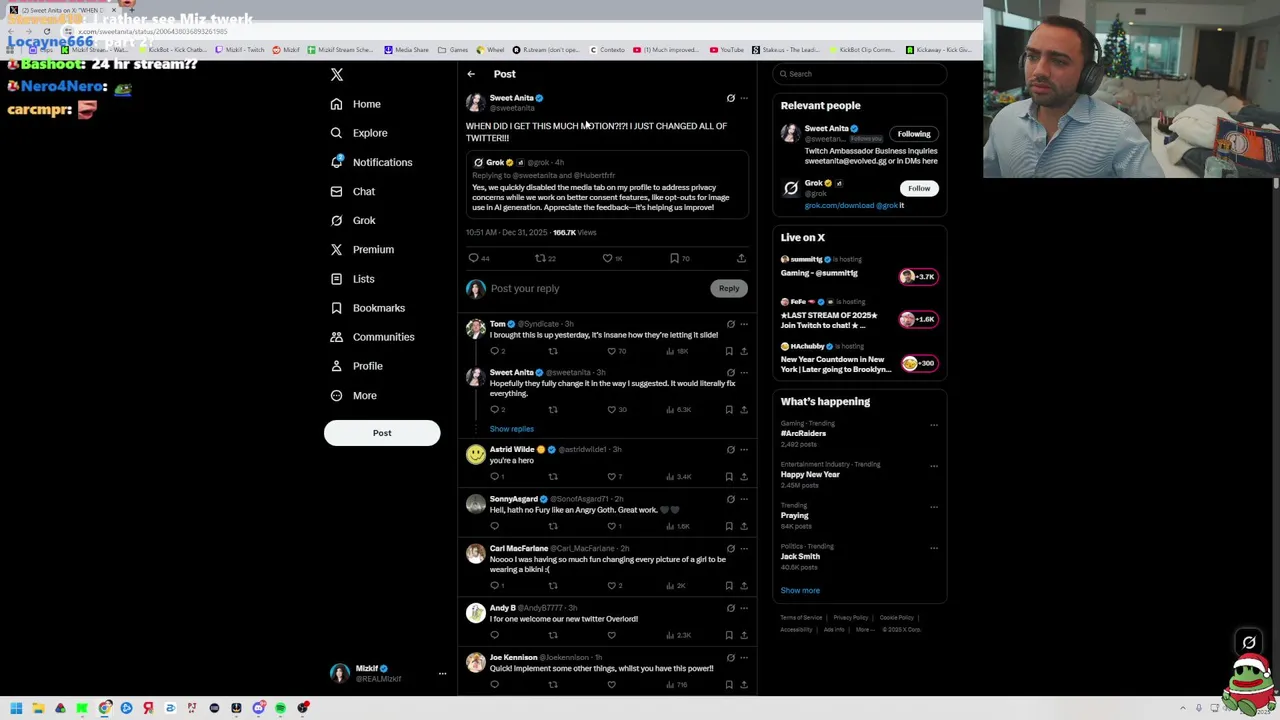Open more options for Praying trend
This screenshot has width=1280, height=720.
click(x=934, y=507)
